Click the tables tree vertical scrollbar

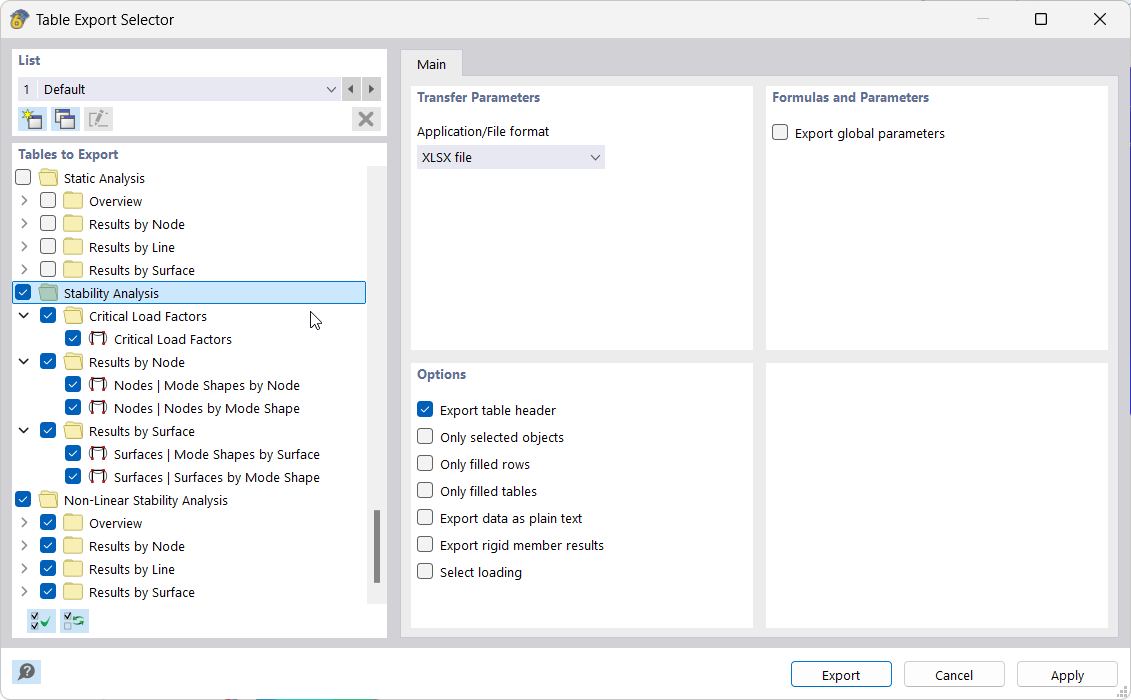coord(377,546)
